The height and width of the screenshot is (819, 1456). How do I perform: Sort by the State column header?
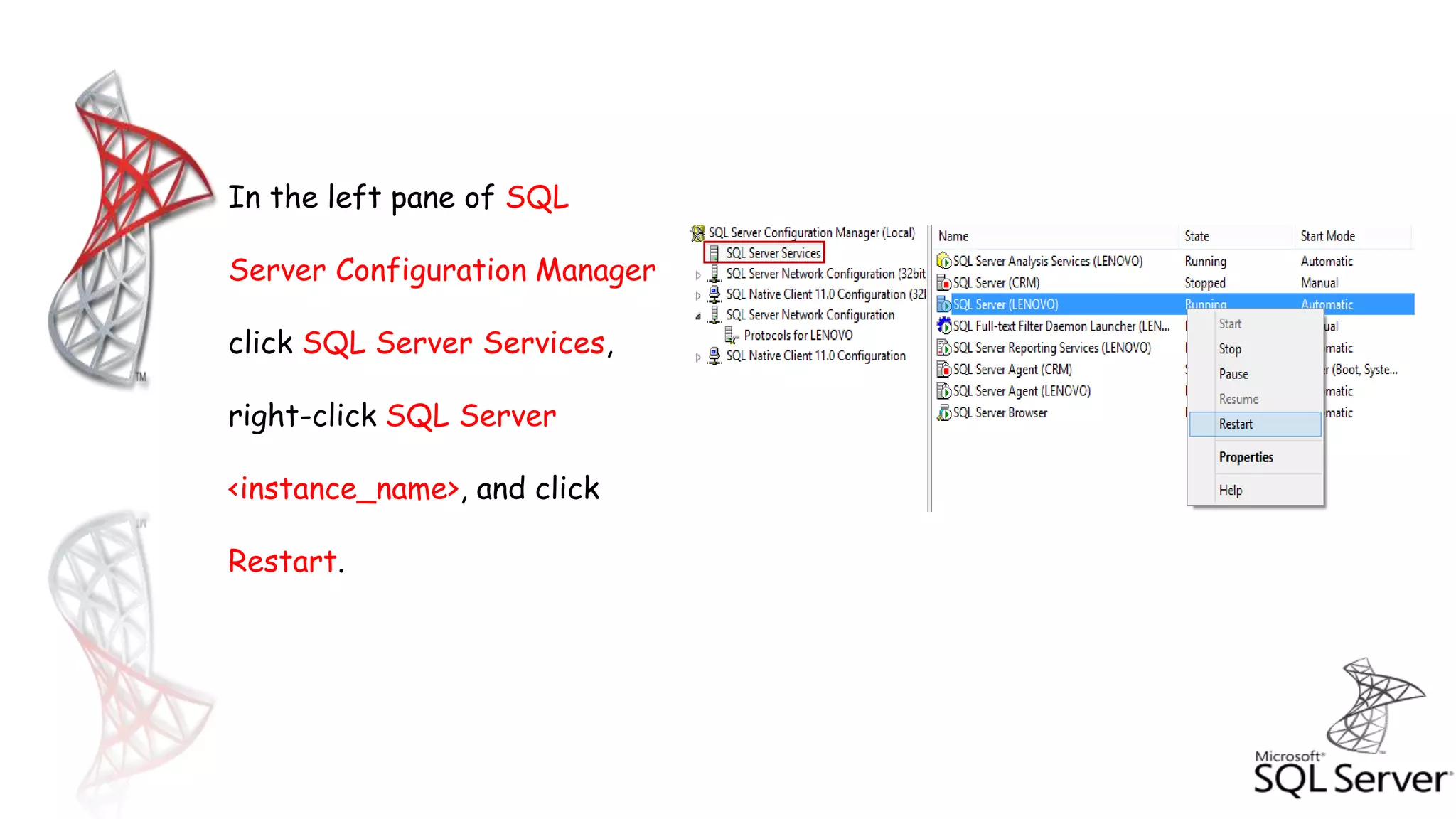(x=1236, y=236)
